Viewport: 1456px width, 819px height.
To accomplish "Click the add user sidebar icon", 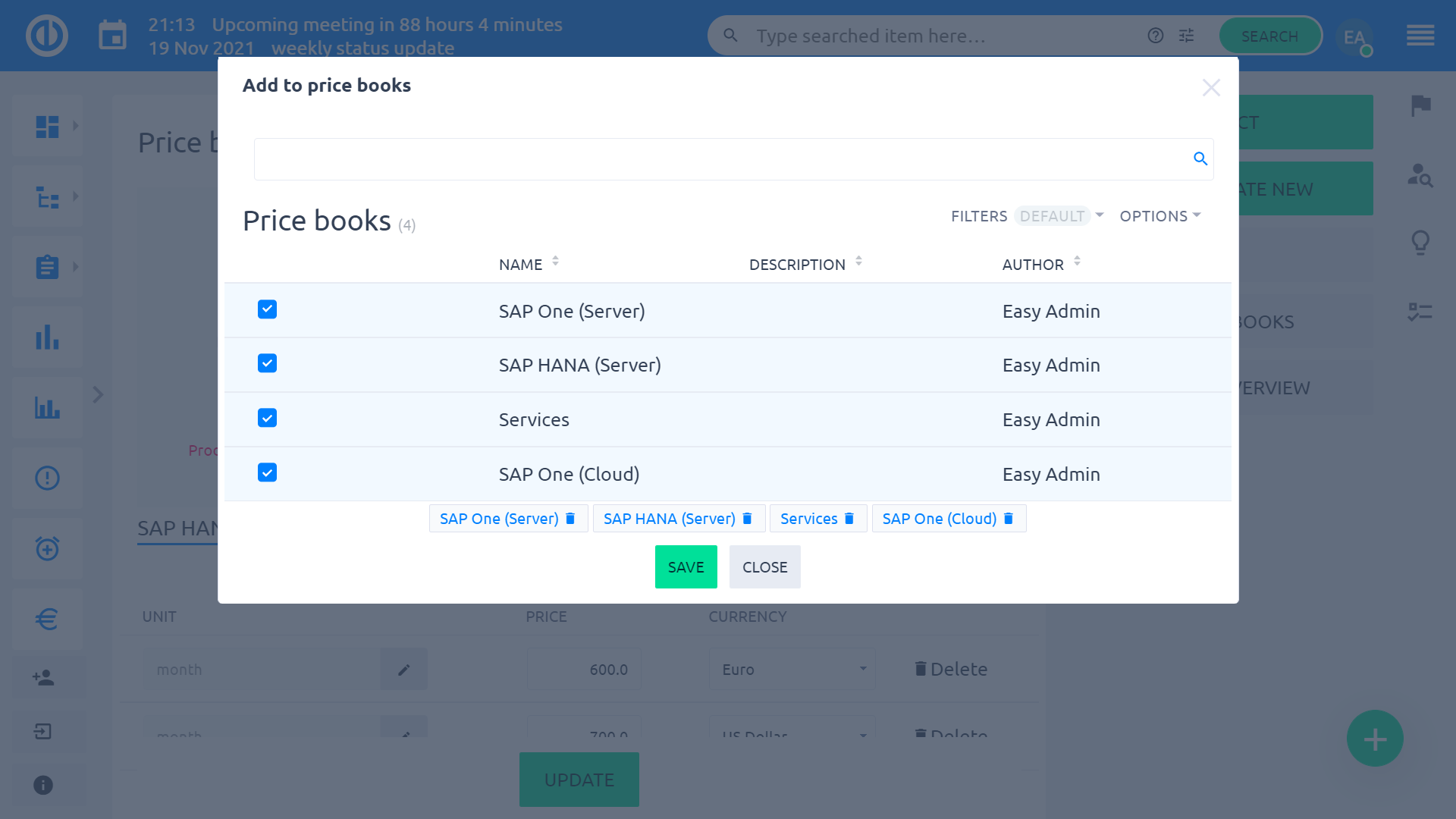I will coord(43,677).
